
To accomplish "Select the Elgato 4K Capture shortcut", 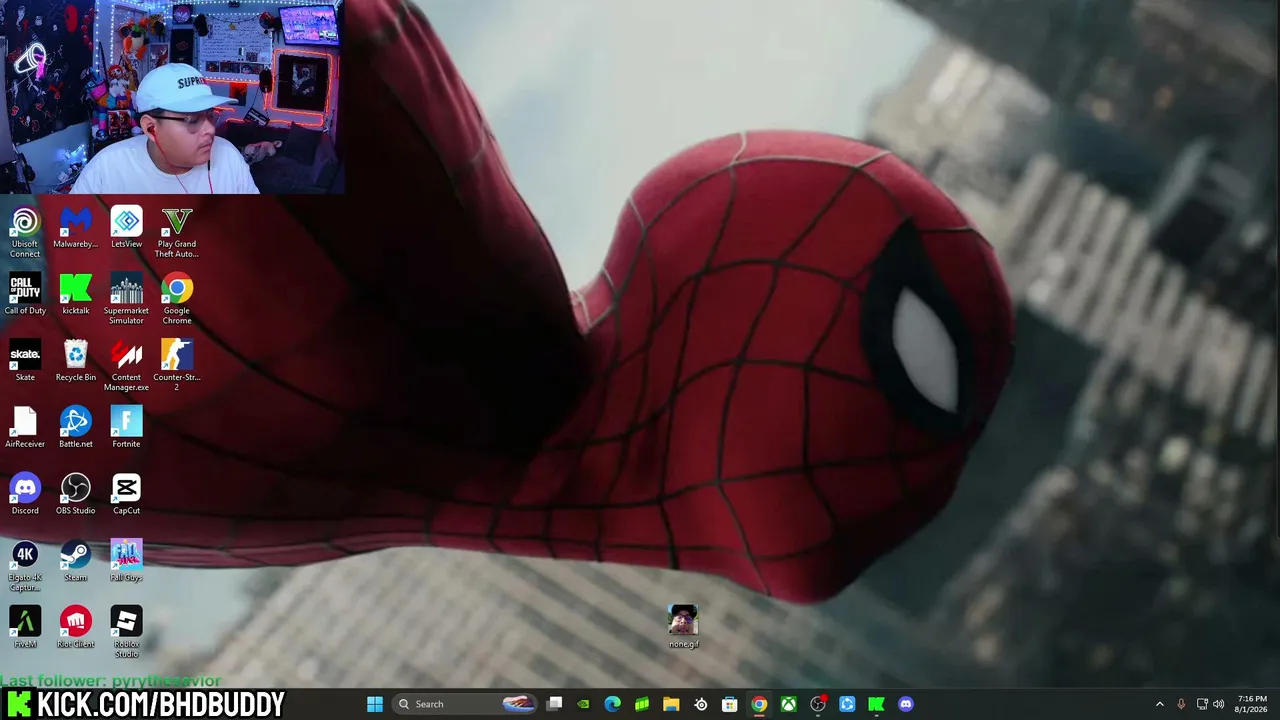I will (x=25, y=566).
